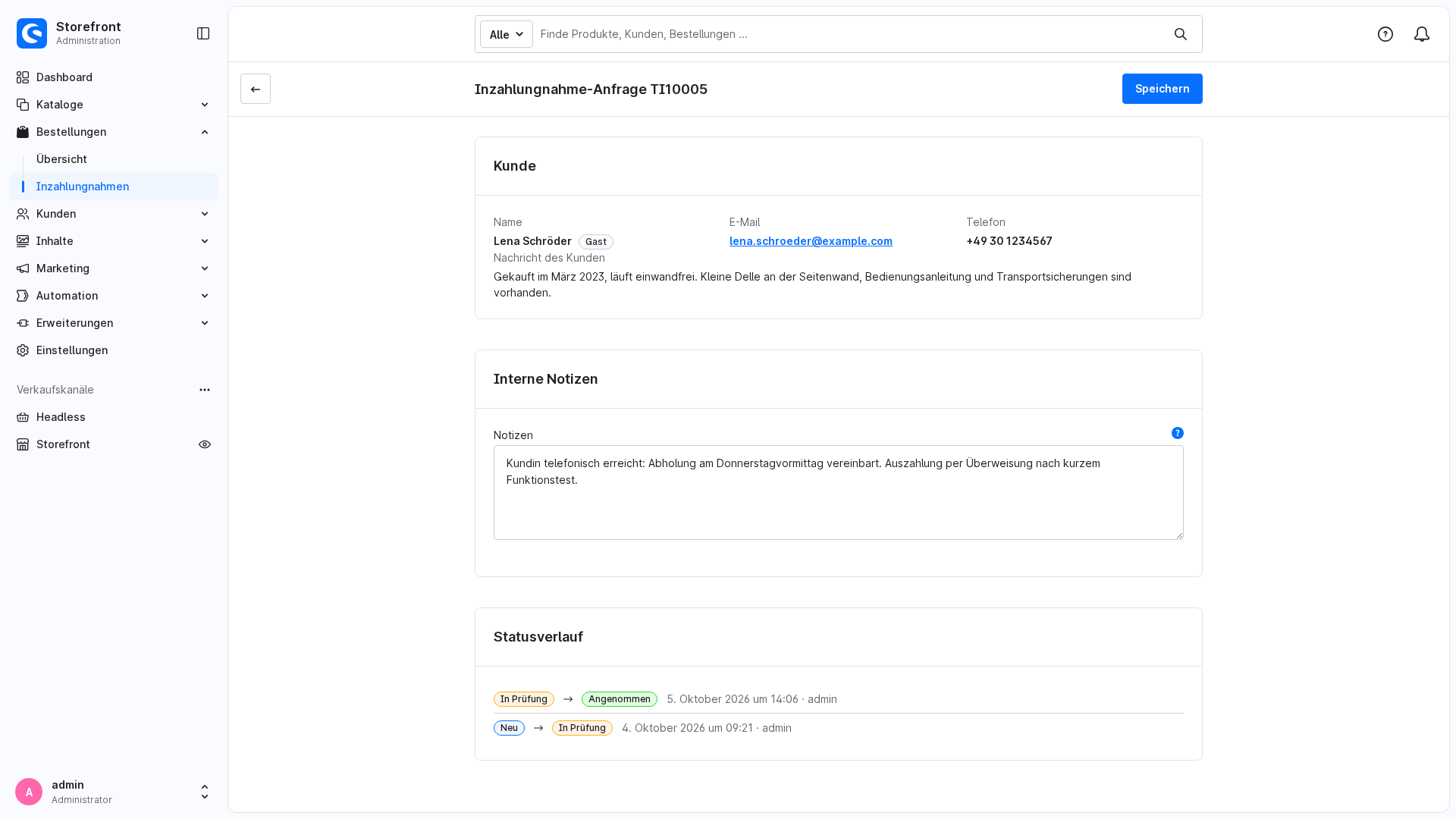Select Inzahlungnahmen menu item

tap(114, 187)
